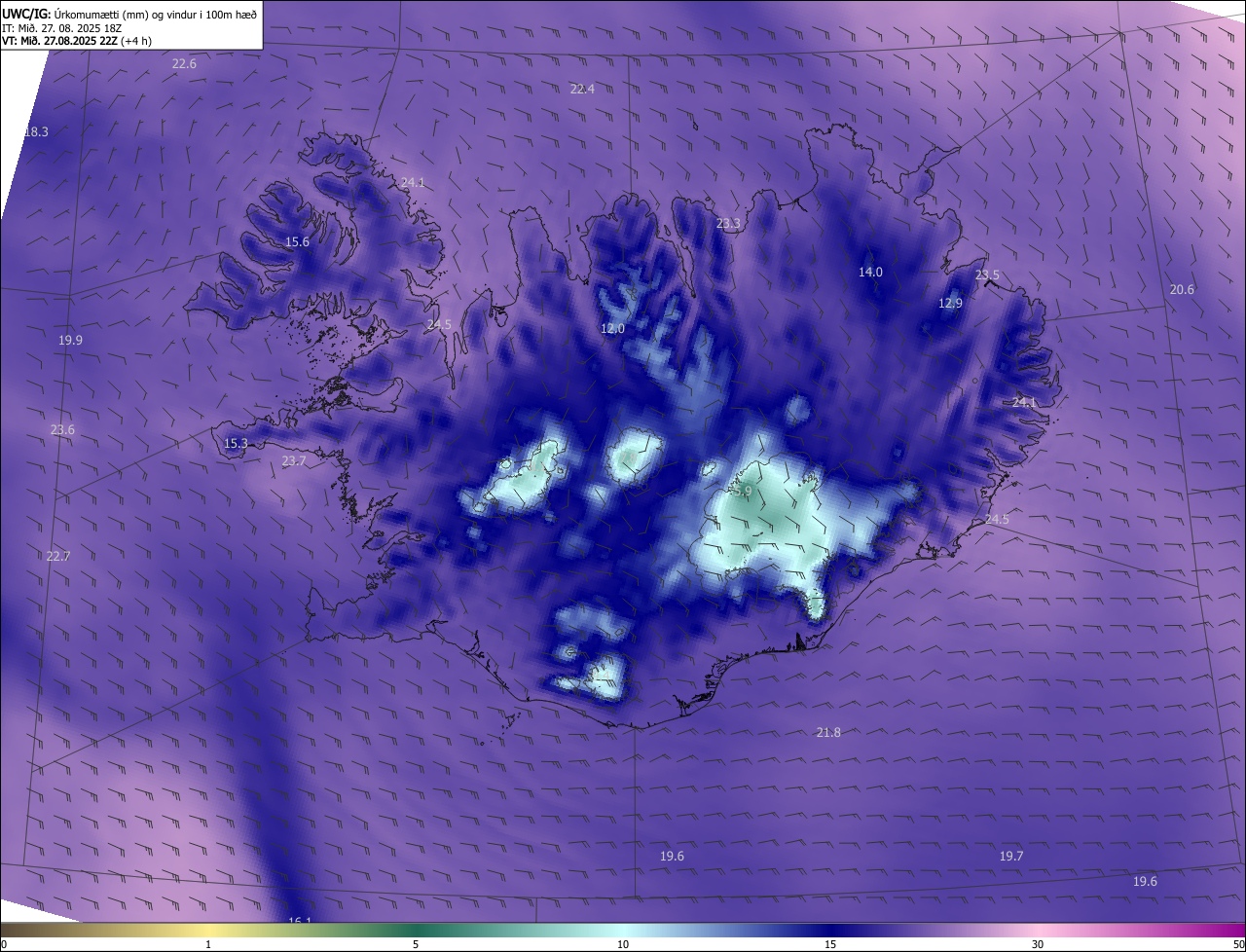Click the 22.6 wind value label
This screenshot has width=1246, height=952.
pos(184,63)
